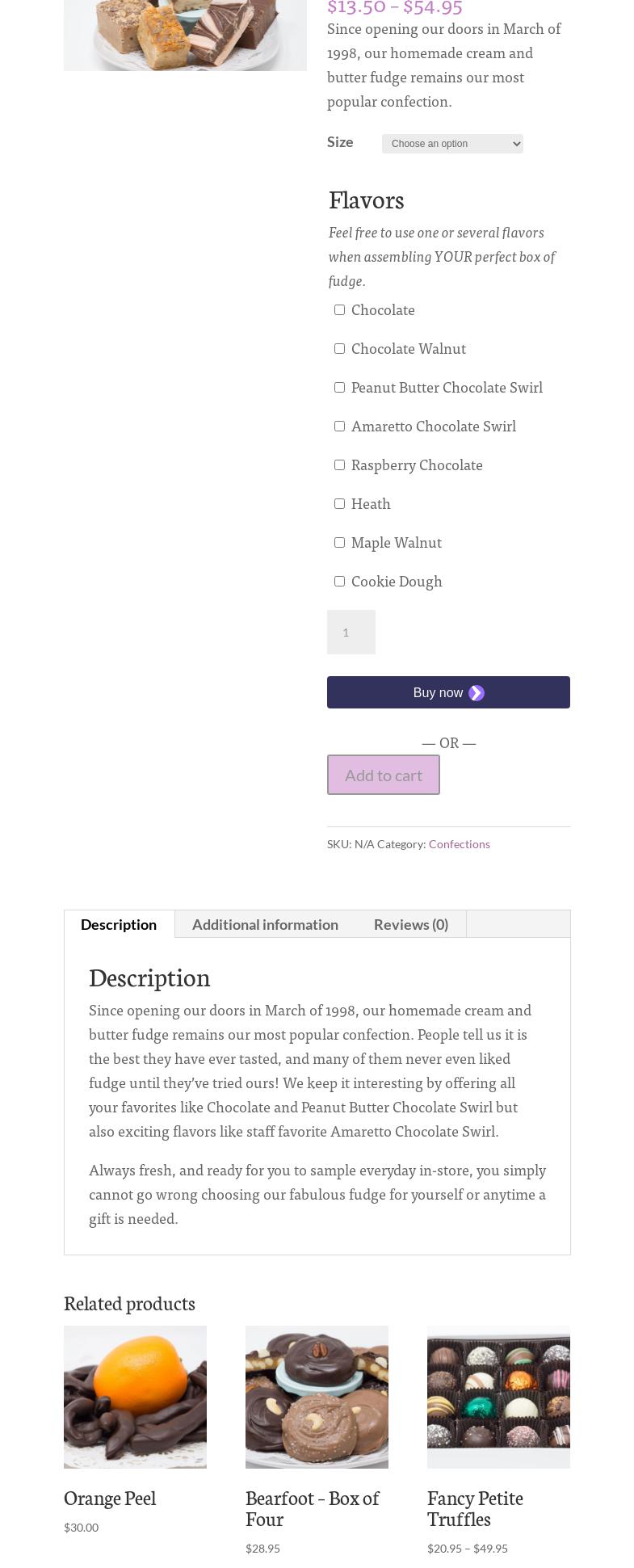Open the Reviews (0) tab
Screen dimensions: 634x1568
tap(410, 924)
